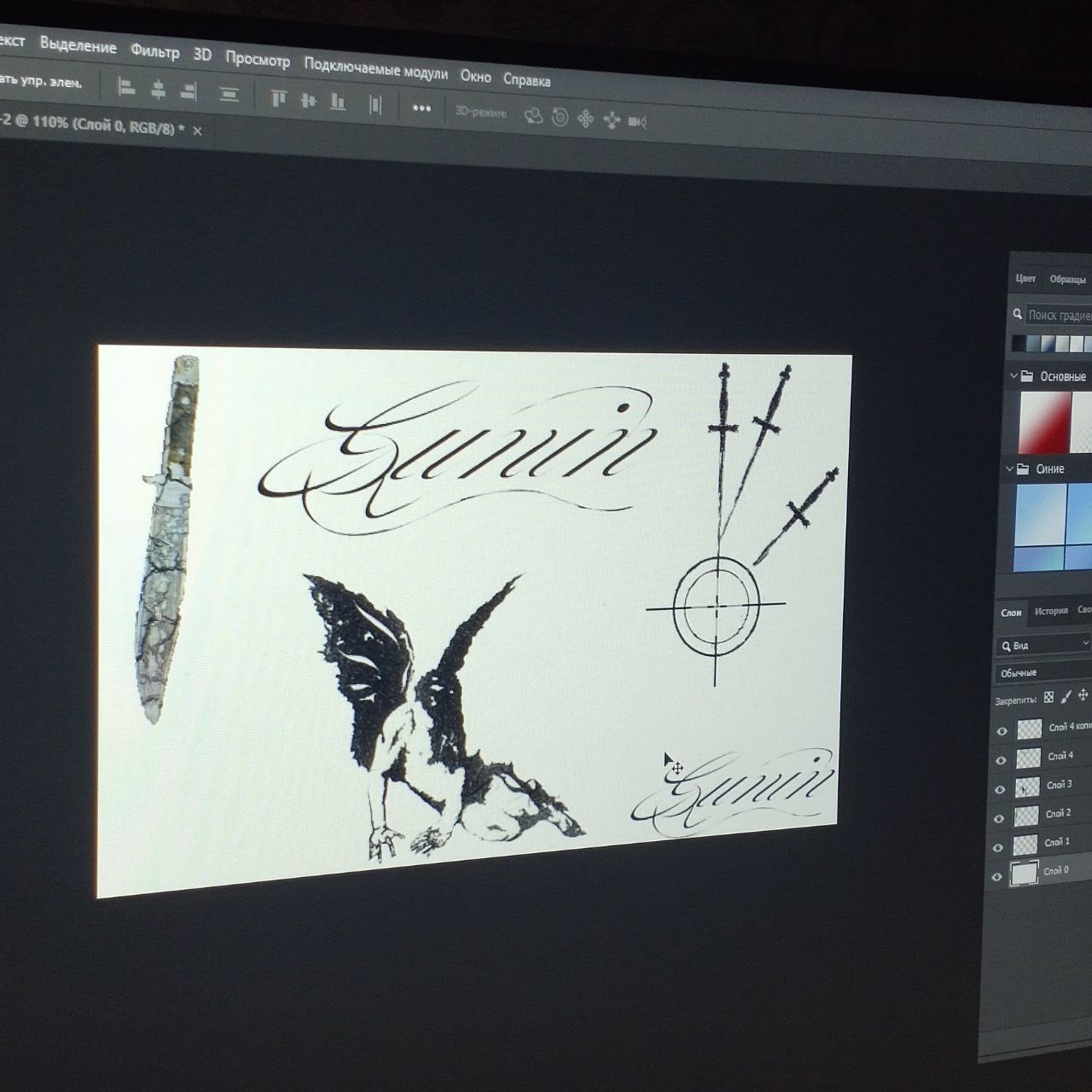Image resolution: width=1092 pixels, height=1092 pixels.
Task: Lock image pixels brush icon
Action: tap(1066, 697)
